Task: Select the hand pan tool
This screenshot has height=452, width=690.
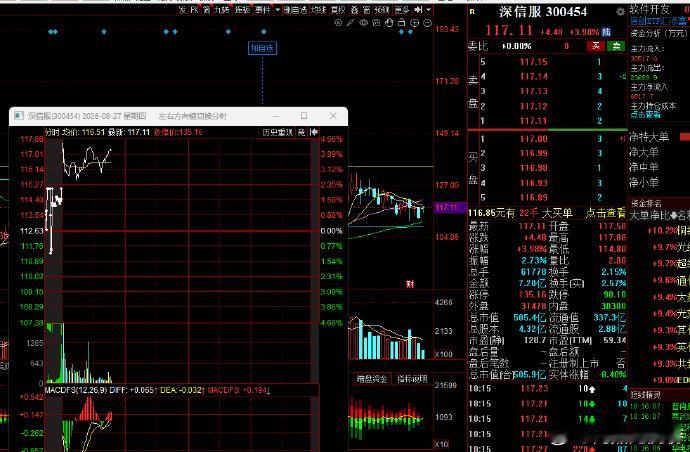Action: tap(389, 22)
